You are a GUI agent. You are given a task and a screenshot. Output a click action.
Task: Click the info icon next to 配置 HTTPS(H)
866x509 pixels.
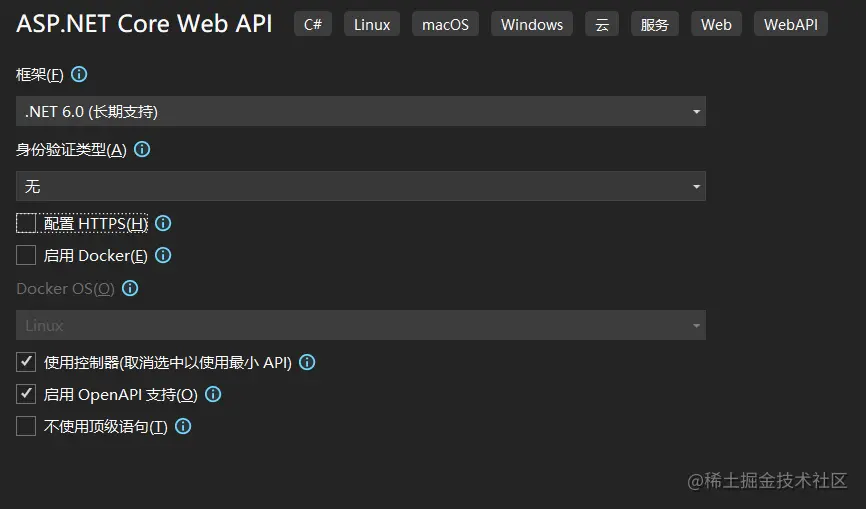click(163, 224)
